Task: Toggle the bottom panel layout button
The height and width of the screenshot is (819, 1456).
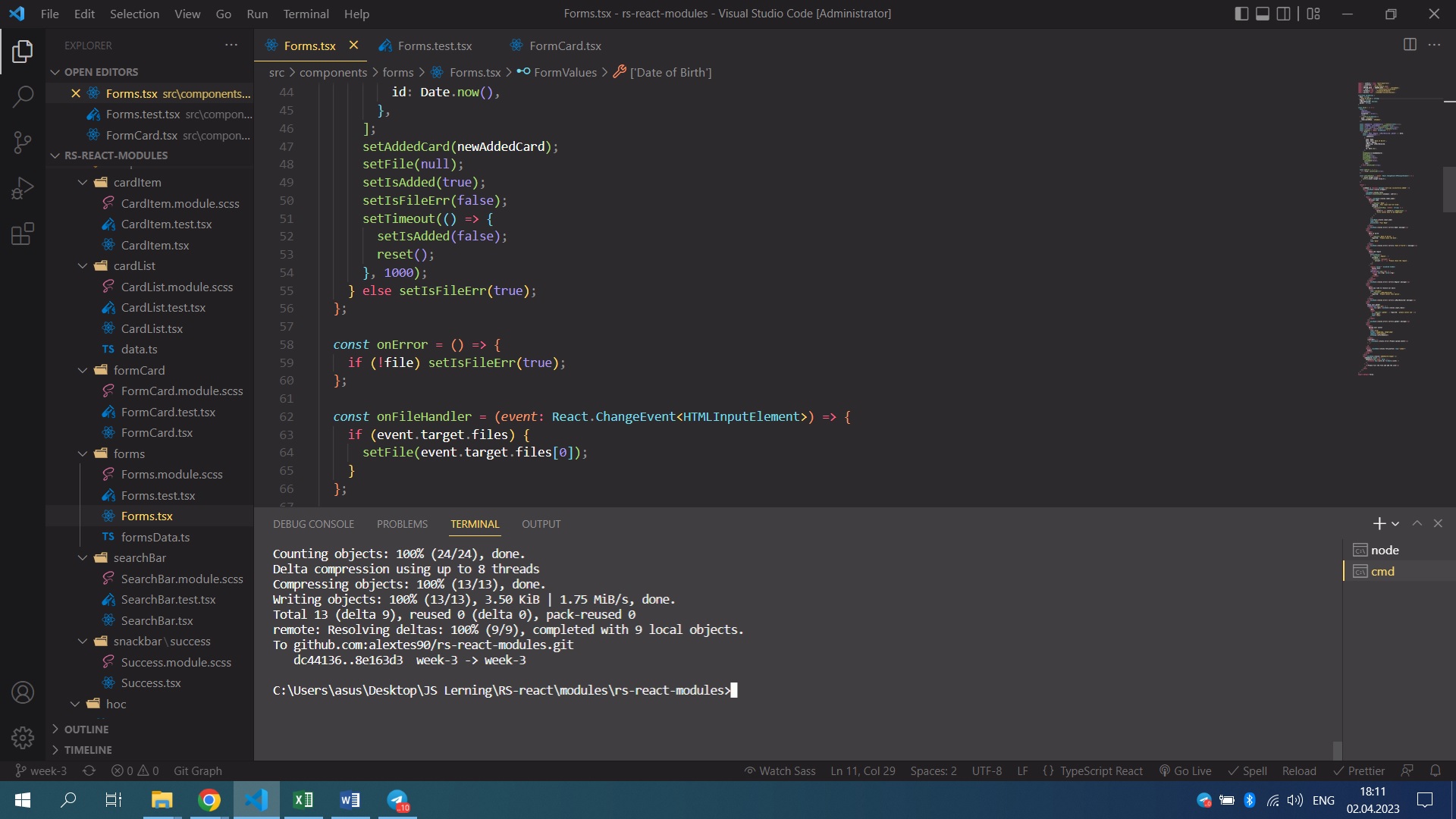Action: click(x=1263, y=14)
